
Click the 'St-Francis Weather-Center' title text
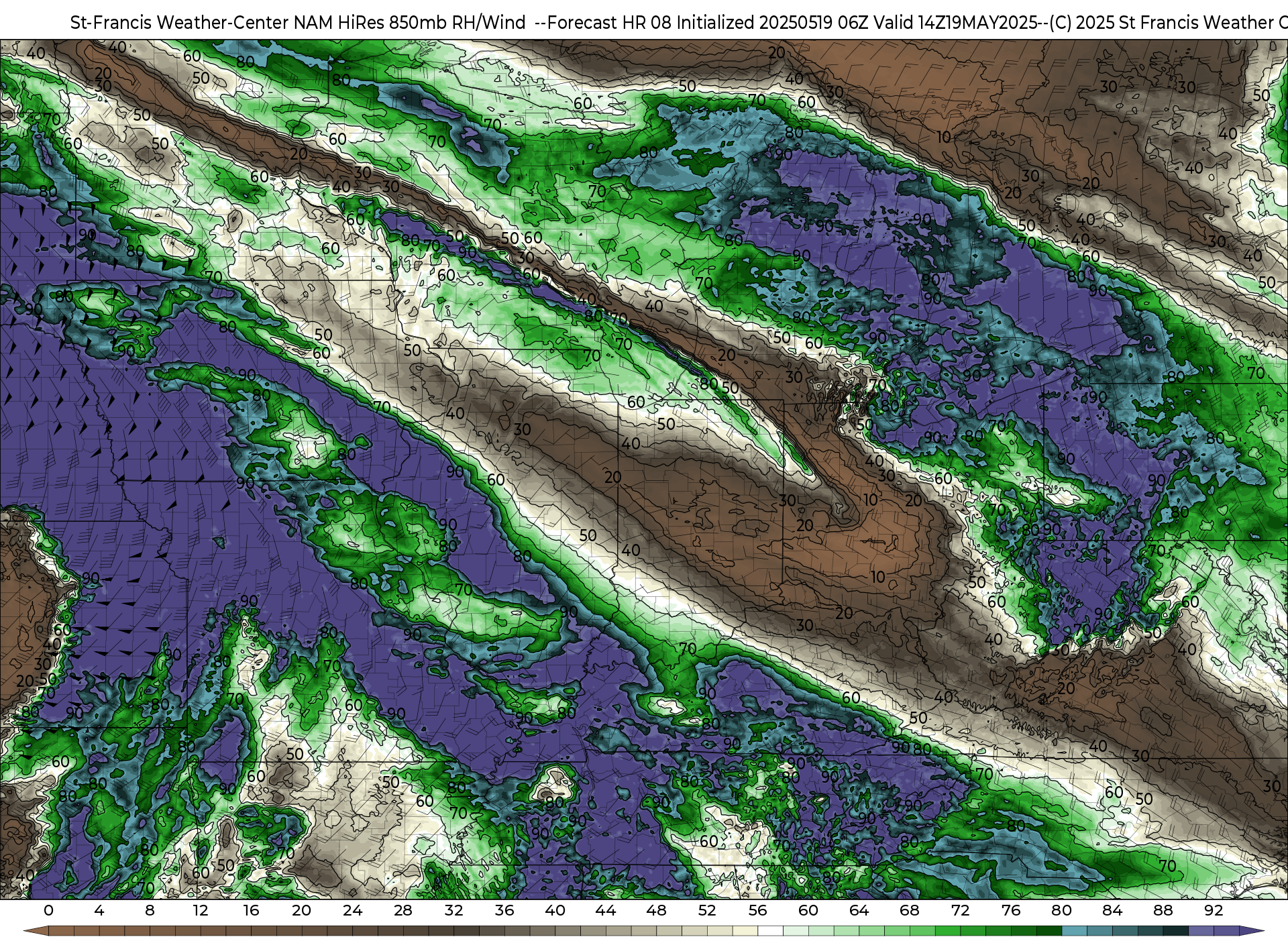click(x=180, y=22)
